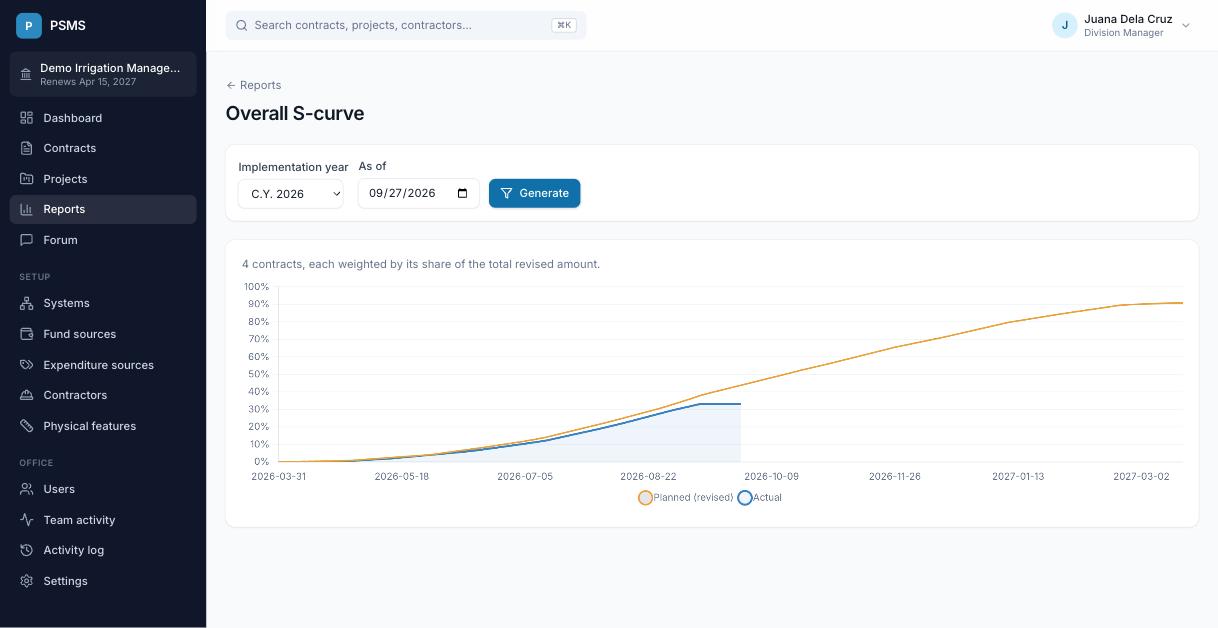Open Fund sources page

point(103,334)
